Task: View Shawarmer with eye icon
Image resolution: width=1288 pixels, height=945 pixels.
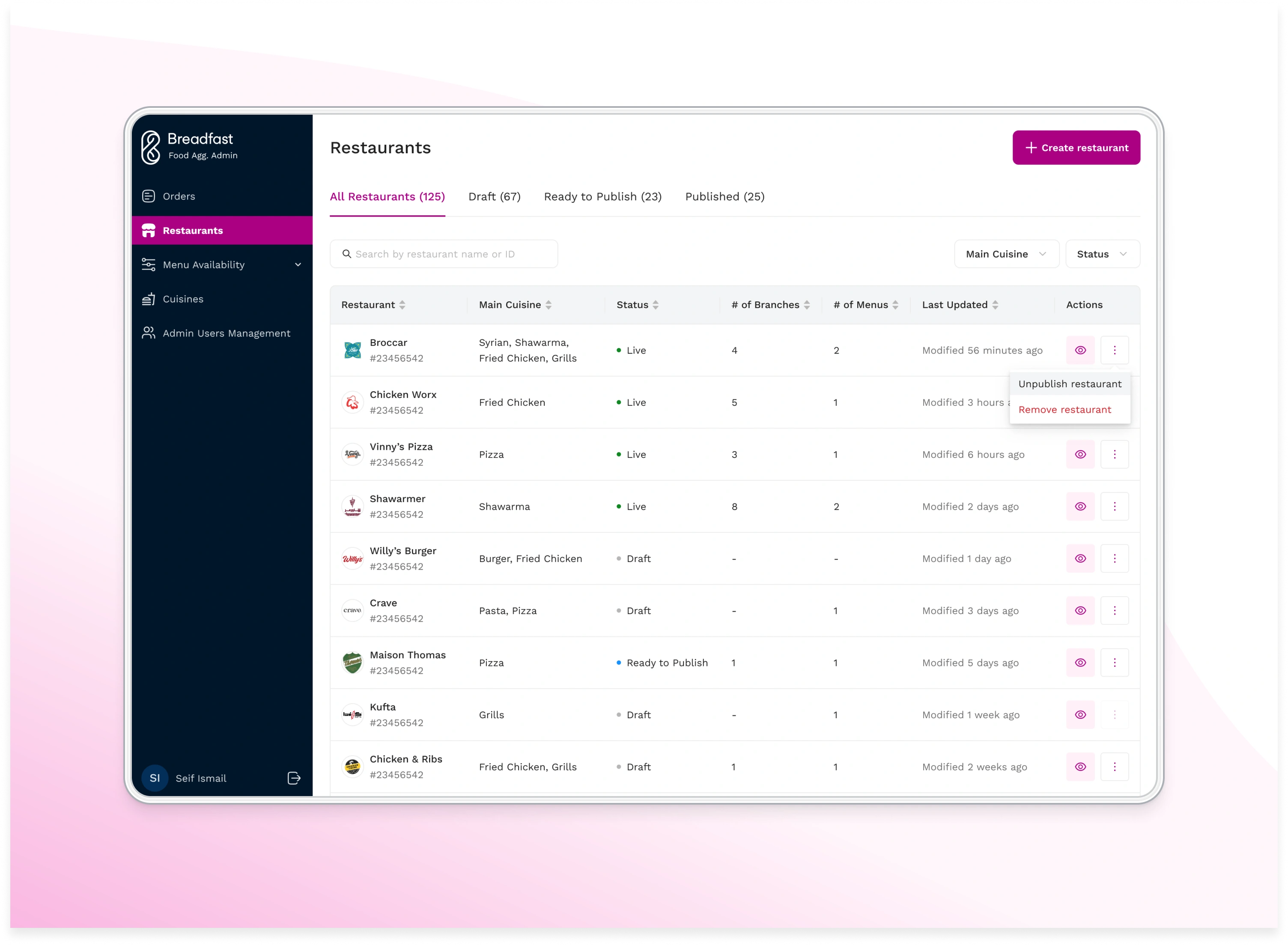Action: coord(1080,506)
